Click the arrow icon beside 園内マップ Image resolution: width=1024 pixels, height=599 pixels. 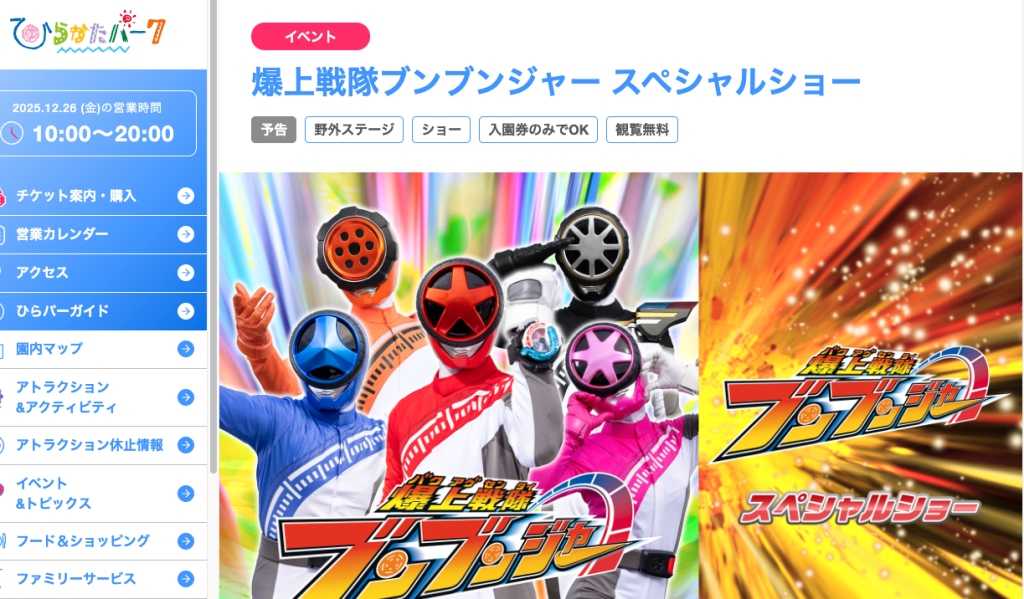point(185,349)
